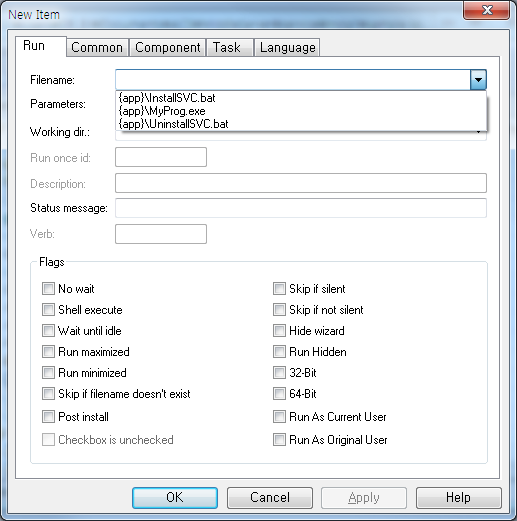This screenshot has width=517, height=521.
Task: Tick Skip if filename doesn't exist
Action: point(48,394)
